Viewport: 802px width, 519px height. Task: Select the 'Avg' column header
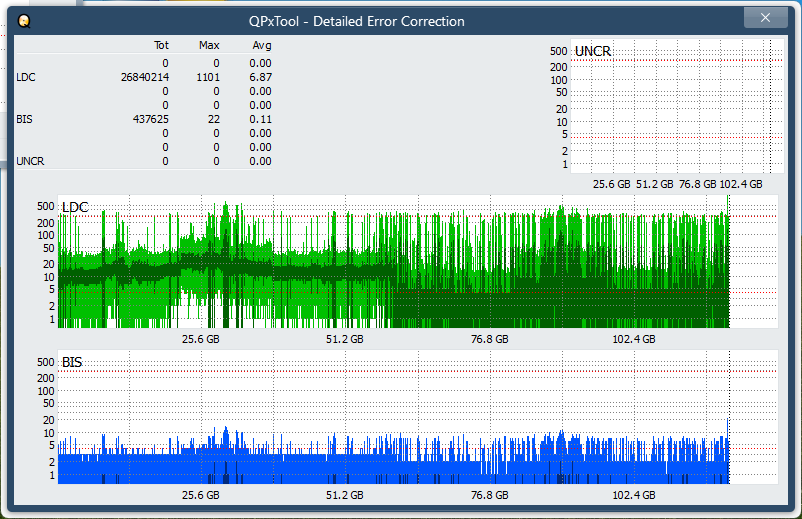262,45
